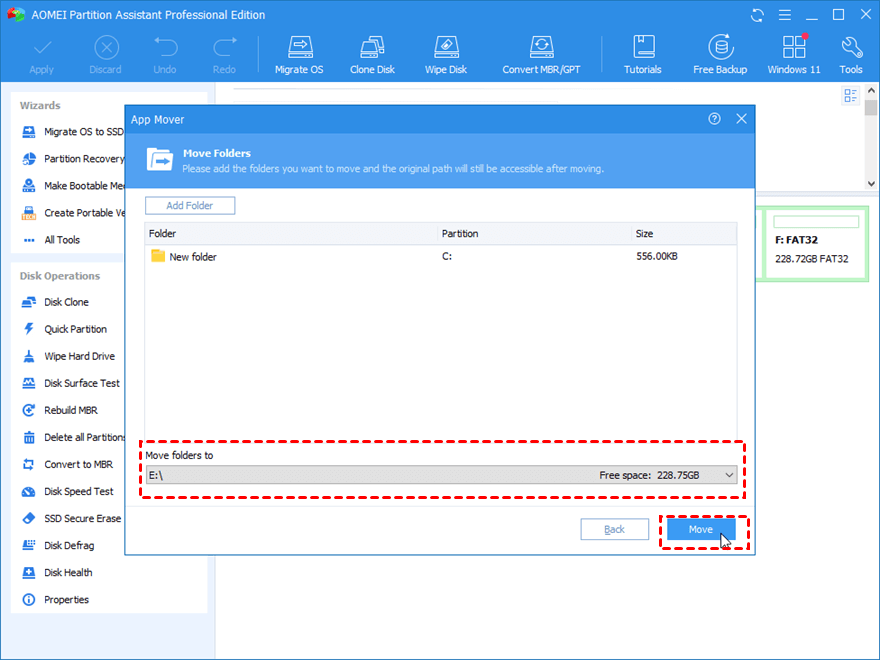The width and height of the screenshot is (880, 660).
Task: Choose SSD Secure Erase operation
Action: 71,519
